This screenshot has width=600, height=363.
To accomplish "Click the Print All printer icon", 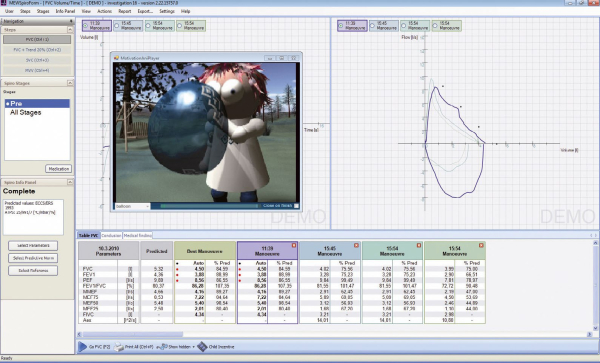I will (119, 347).
